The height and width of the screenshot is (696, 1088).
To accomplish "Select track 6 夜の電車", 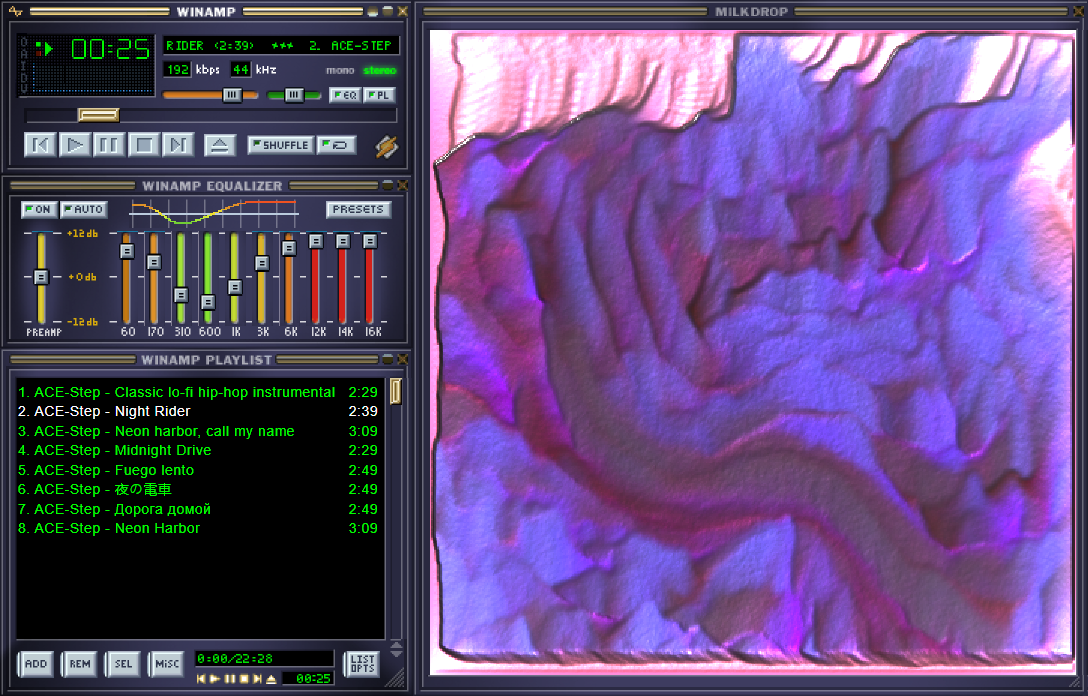I will pyautogui.click(x=198, y=489).
